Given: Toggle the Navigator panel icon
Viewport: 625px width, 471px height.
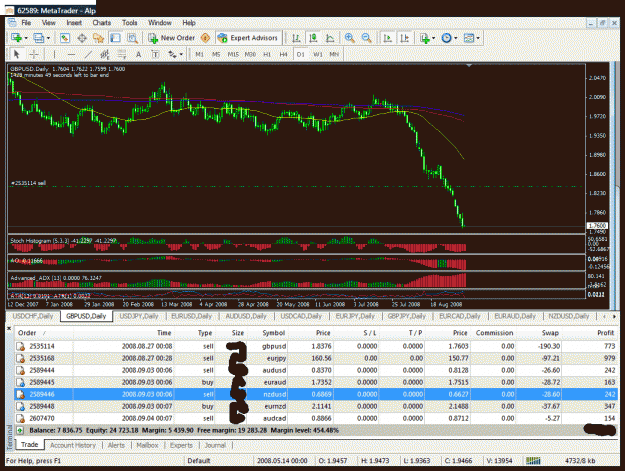Looking at the screenshot, I should (98, 38).
